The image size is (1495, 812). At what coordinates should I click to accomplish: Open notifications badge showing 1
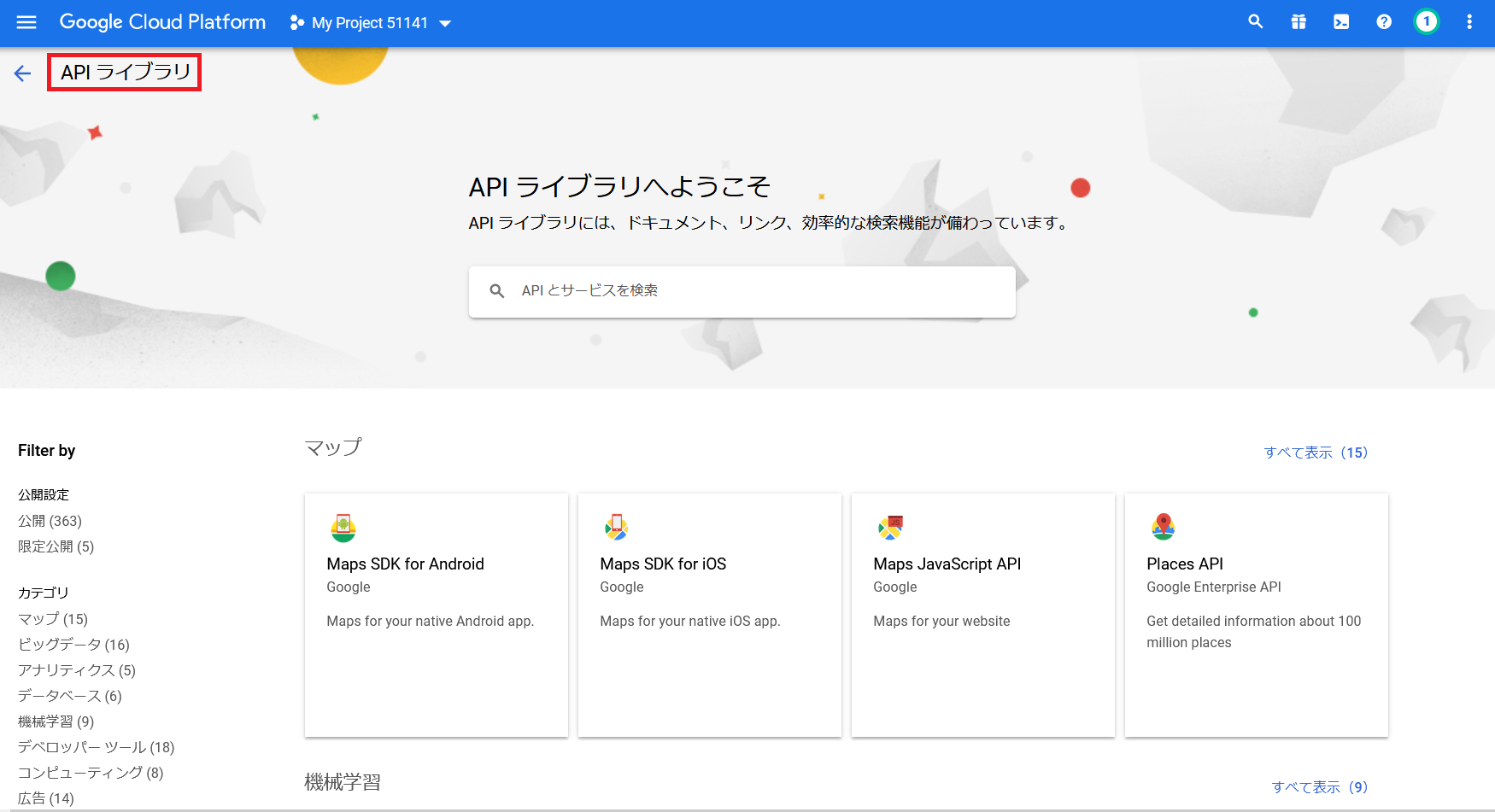pyautogui.click(x=1427, y=22)
